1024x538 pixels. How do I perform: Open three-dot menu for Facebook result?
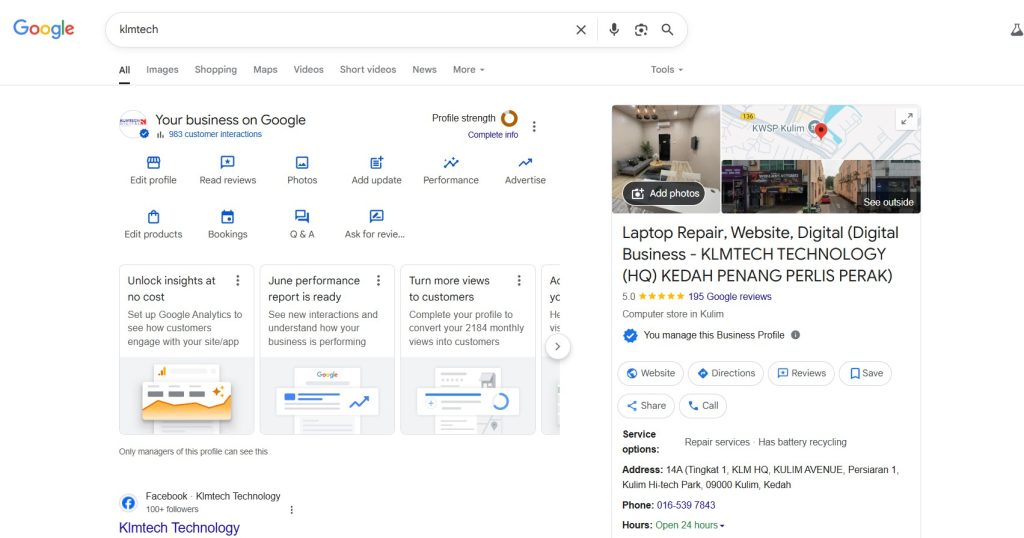pos(291,510)
